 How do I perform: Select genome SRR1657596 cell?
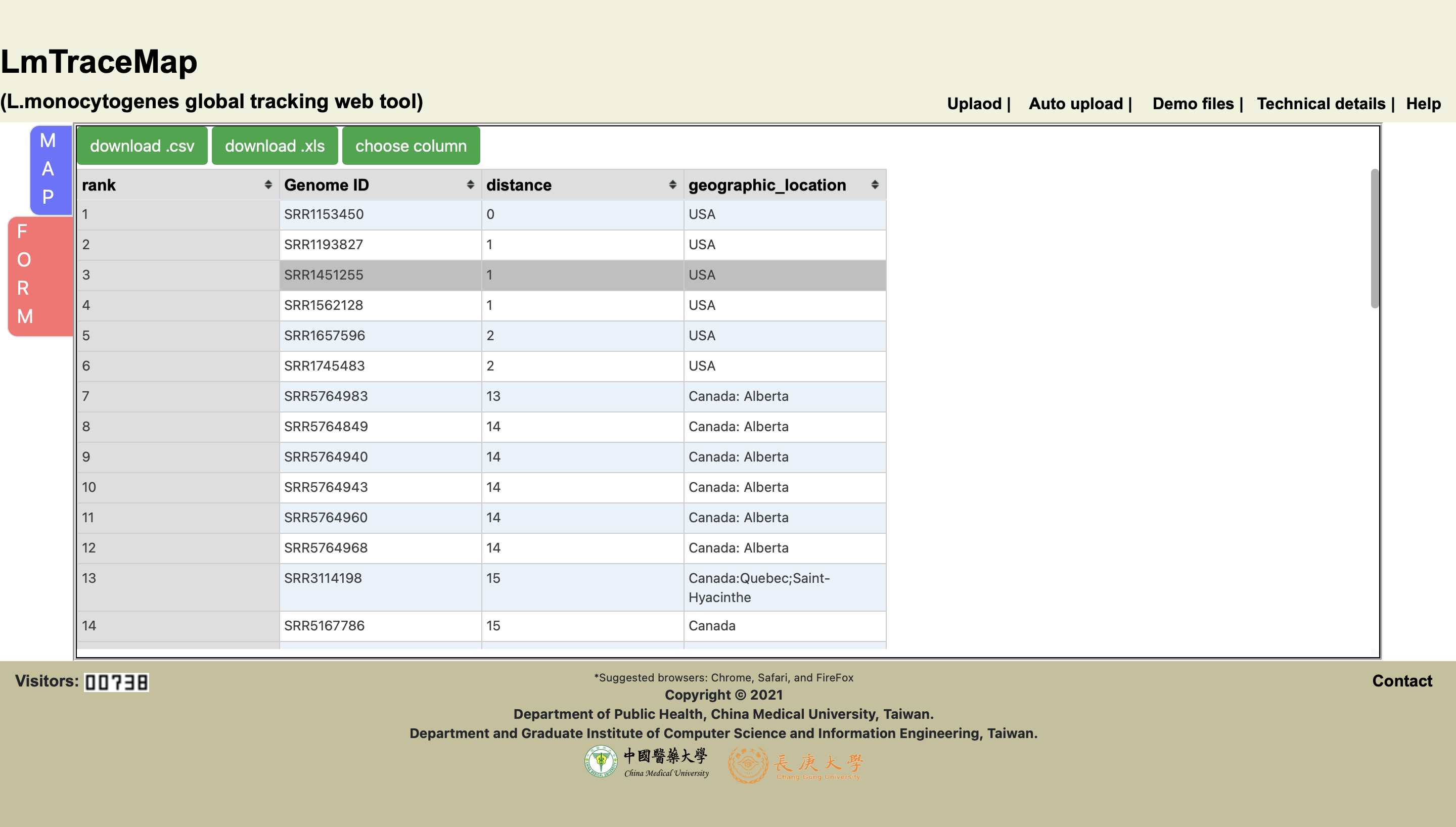(x=380, y=336)
